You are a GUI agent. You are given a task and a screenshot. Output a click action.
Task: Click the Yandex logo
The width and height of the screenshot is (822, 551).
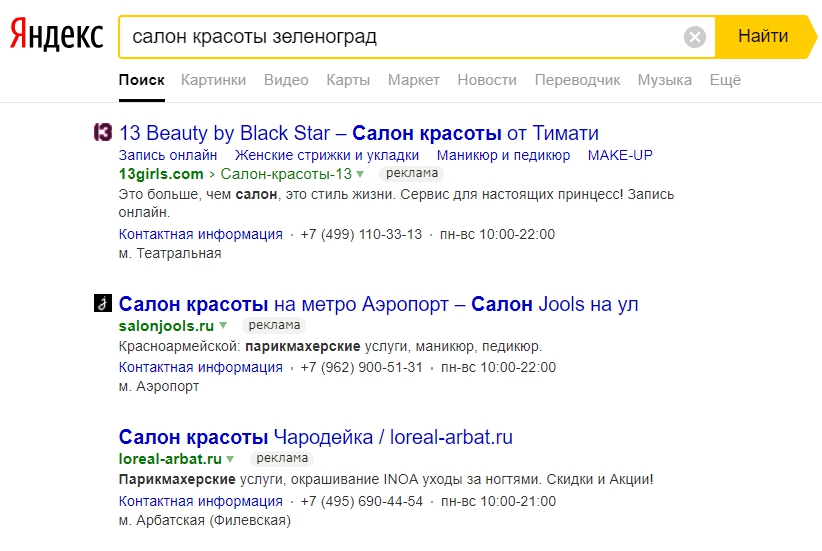pos(57,37)
